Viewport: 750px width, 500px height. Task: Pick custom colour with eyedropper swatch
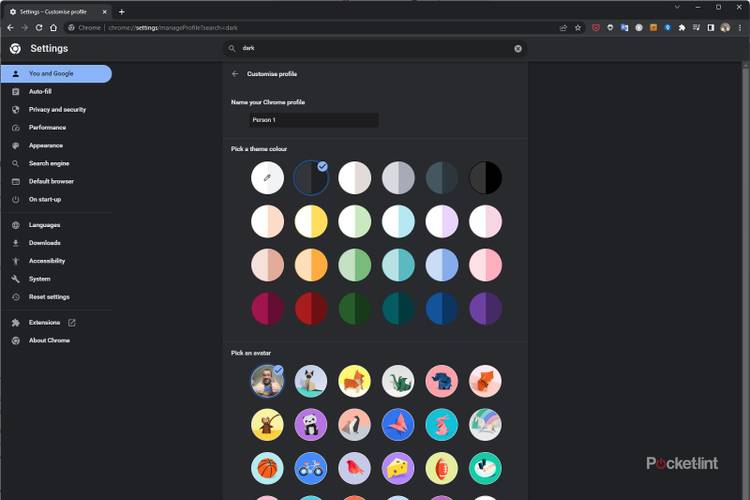[267, 178]
